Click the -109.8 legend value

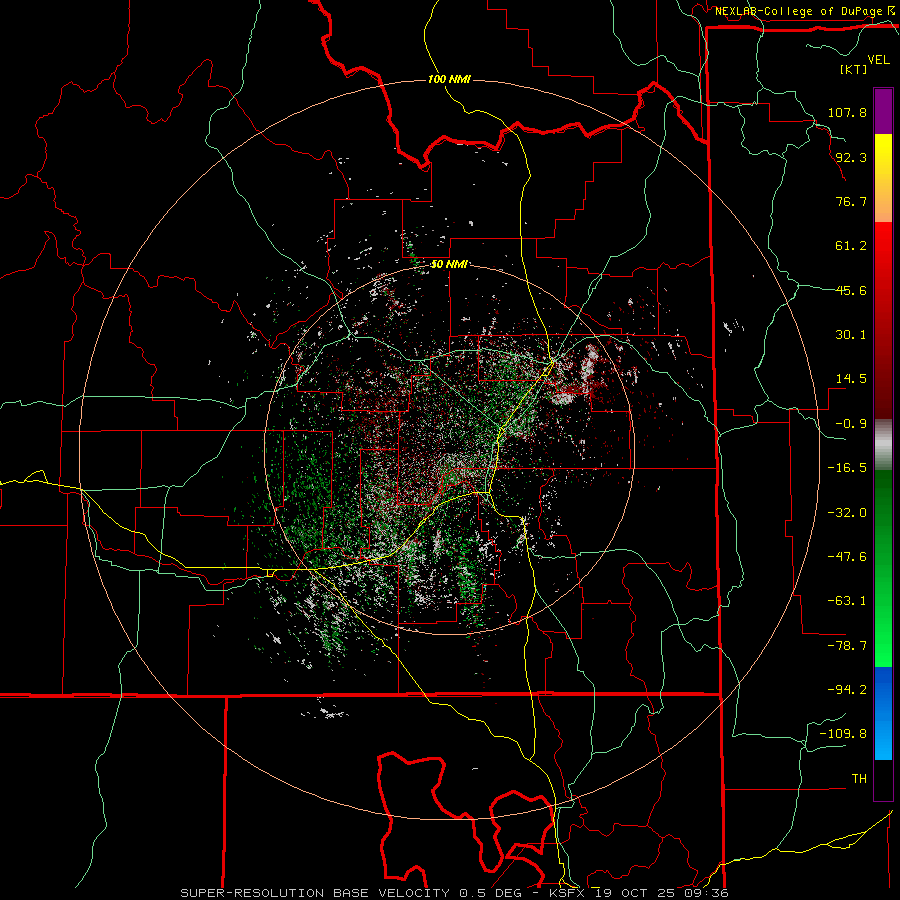click(x=843, y=734)
